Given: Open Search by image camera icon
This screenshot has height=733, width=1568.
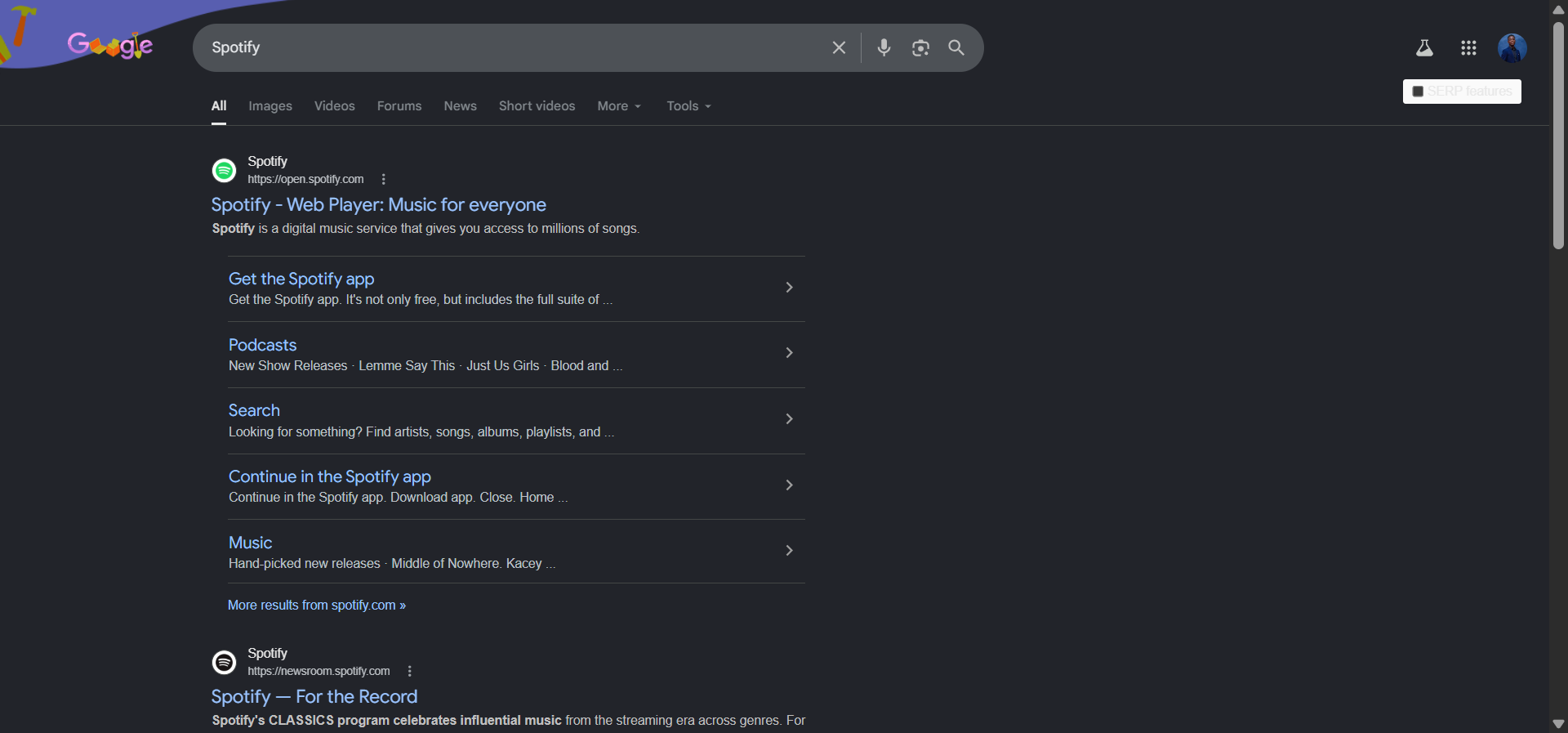Looking at the screenshot, I should click(920, 47).
